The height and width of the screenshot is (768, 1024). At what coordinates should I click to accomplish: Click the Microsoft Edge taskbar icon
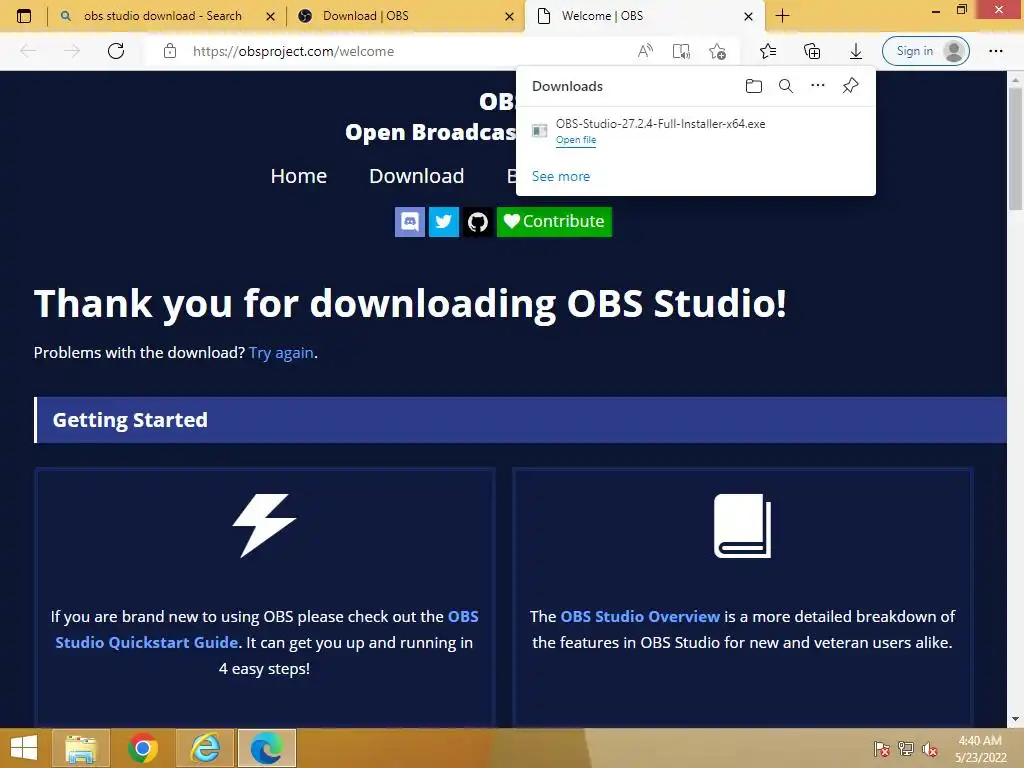tap(267, 748)
